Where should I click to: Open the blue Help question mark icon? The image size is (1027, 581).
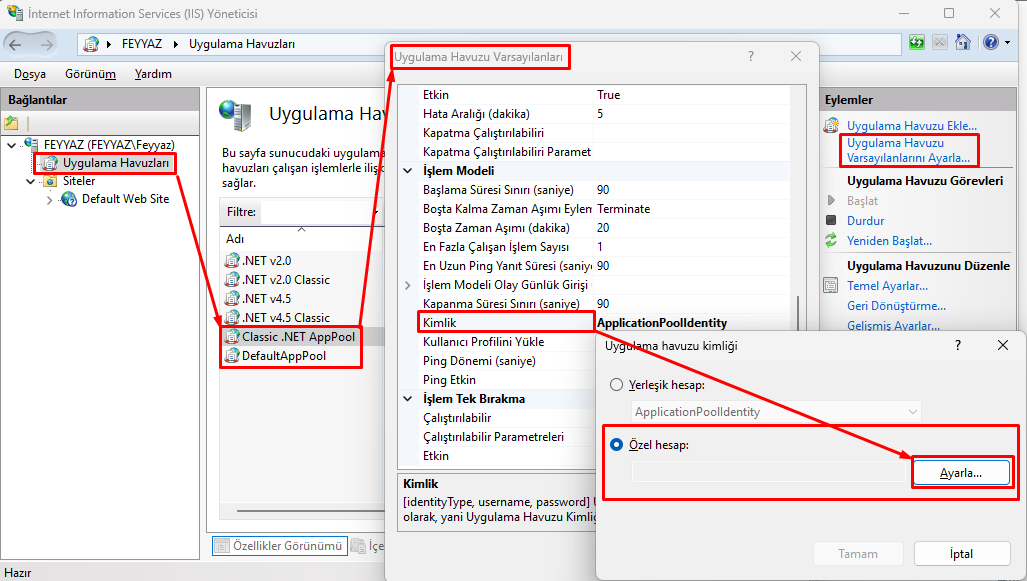pyautogui.click(x=989, y=43)
